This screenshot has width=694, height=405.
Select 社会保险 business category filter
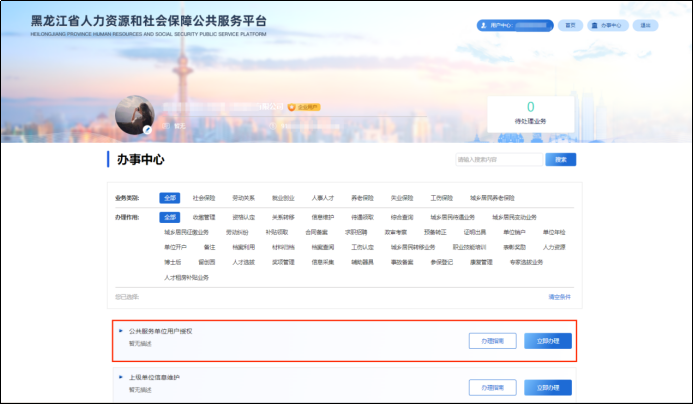tap(204, 198)
